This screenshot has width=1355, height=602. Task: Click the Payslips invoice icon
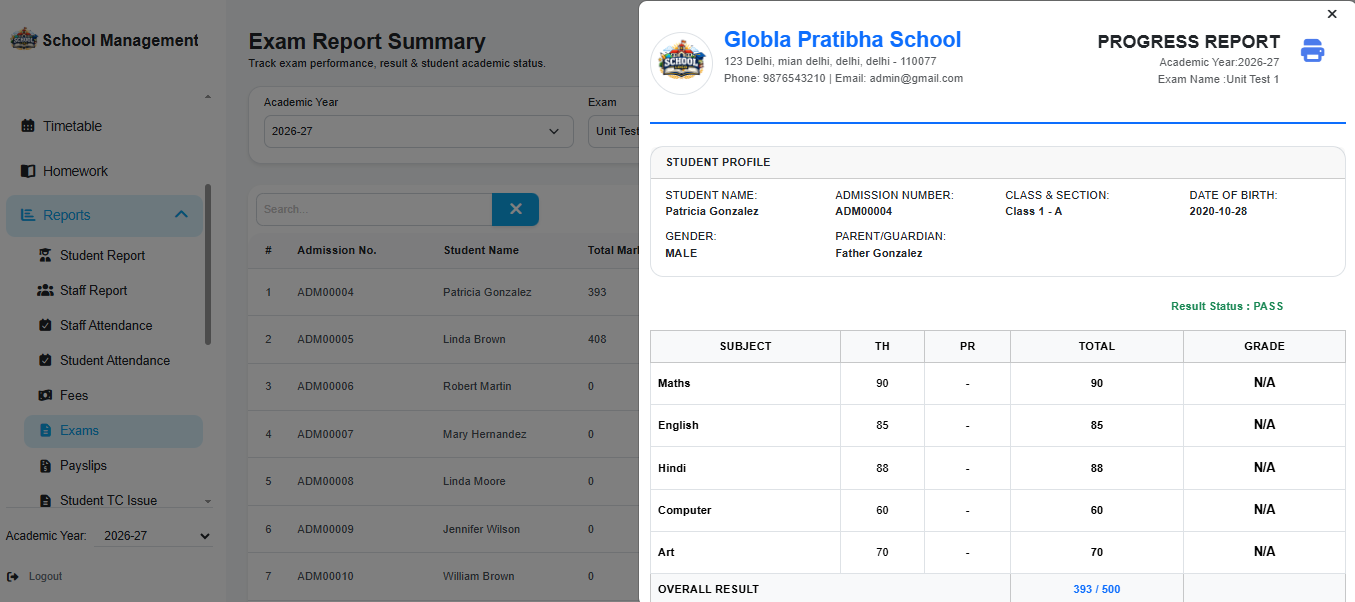(45, 465)
